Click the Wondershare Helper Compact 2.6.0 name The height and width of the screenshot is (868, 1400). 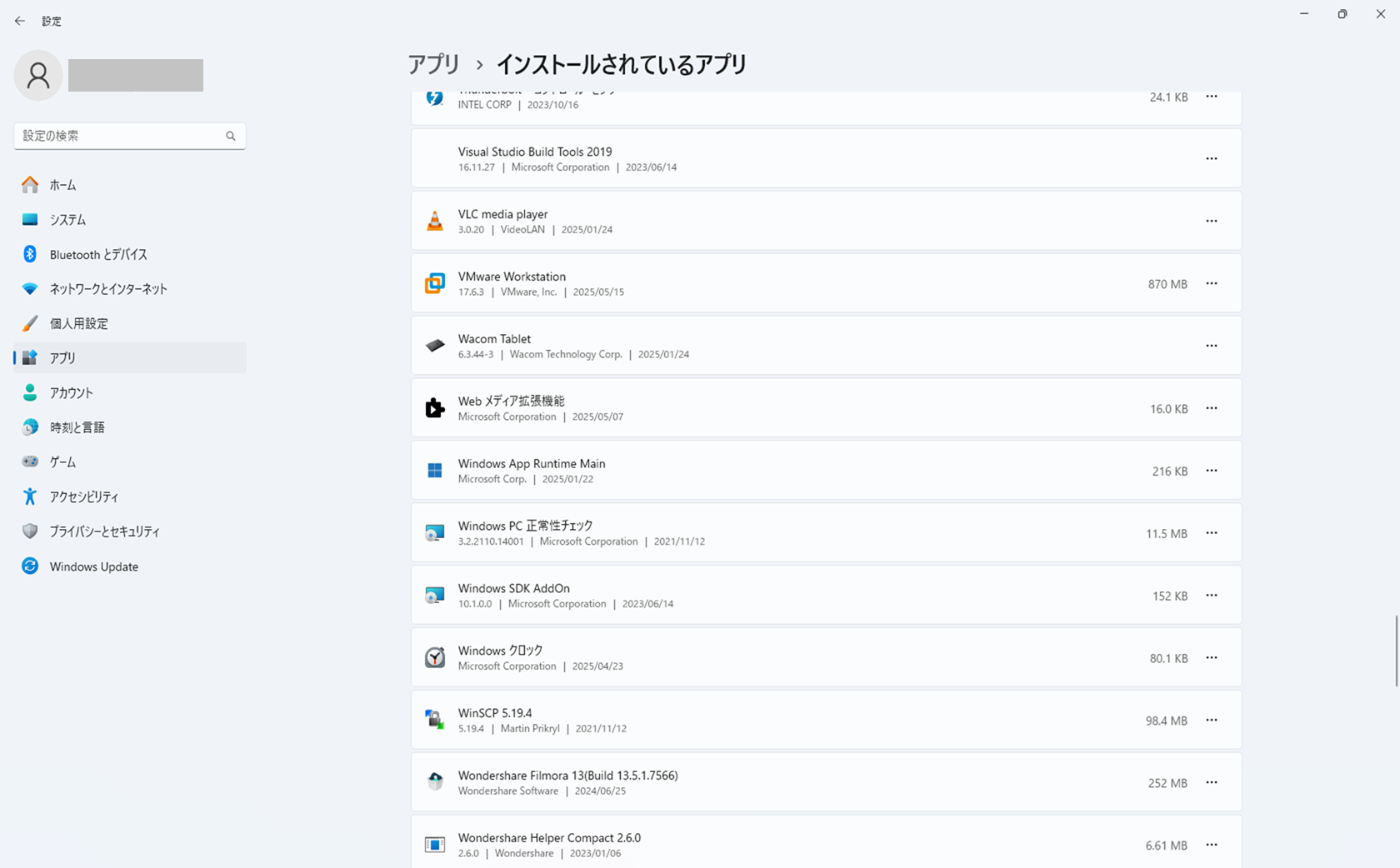coord(549,838)
